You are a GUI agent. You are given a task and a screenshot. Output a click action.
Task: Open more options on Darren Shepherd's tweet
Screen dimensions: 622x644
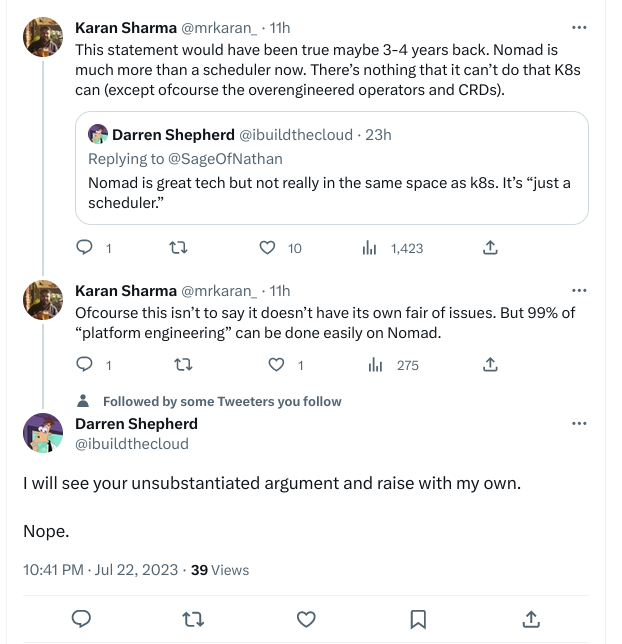[579, 423]
